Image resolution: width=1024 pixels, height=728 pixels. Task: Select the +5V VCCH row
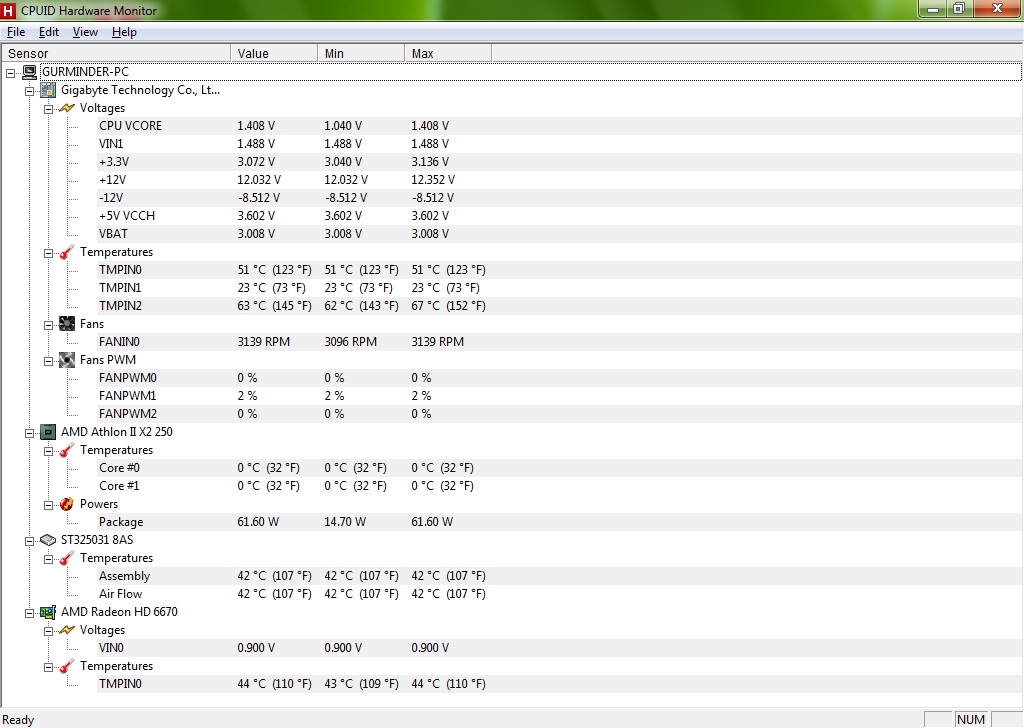[559, 215]
